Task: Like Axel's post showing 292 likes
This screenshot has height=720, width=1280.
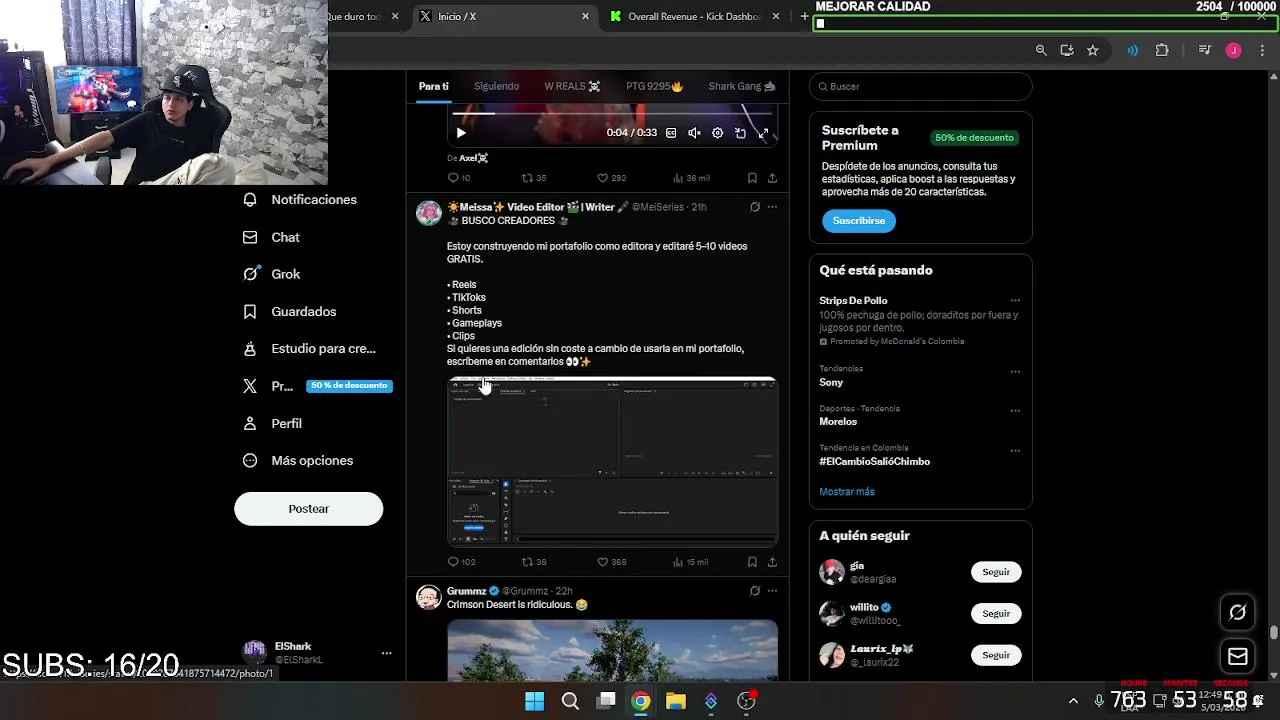Action: pos(611,178)
